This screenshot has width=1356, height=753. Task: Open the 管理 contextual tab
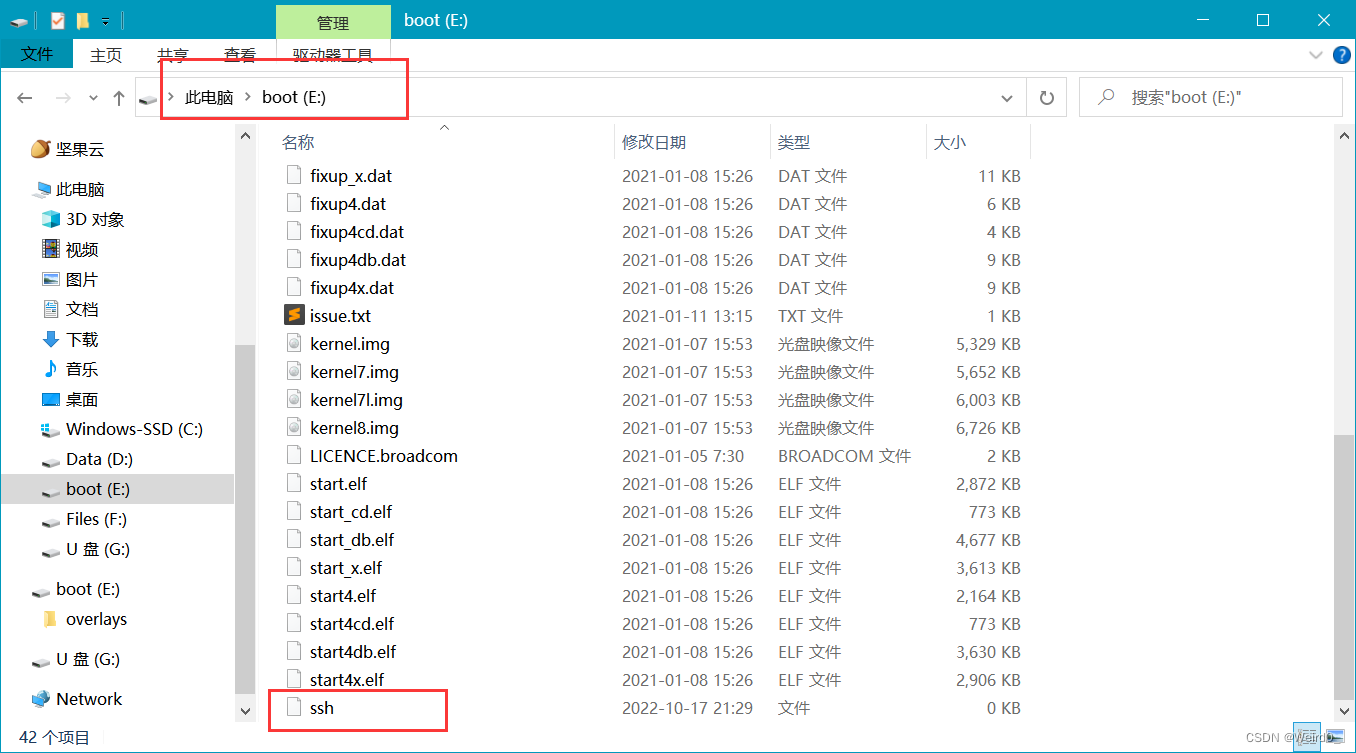(333, 22)
